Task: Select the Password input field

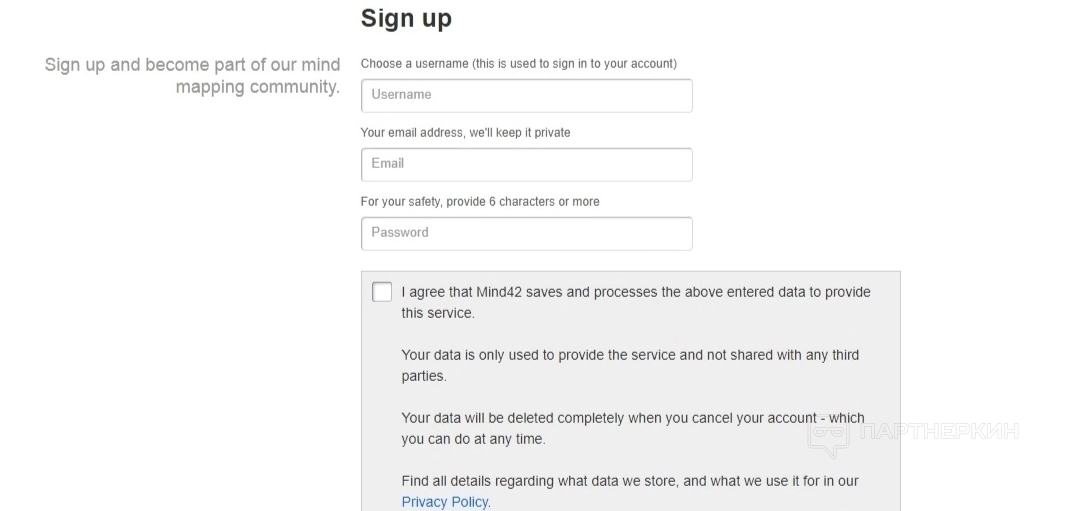Action: pyautogui.click(x=526, y=233)
